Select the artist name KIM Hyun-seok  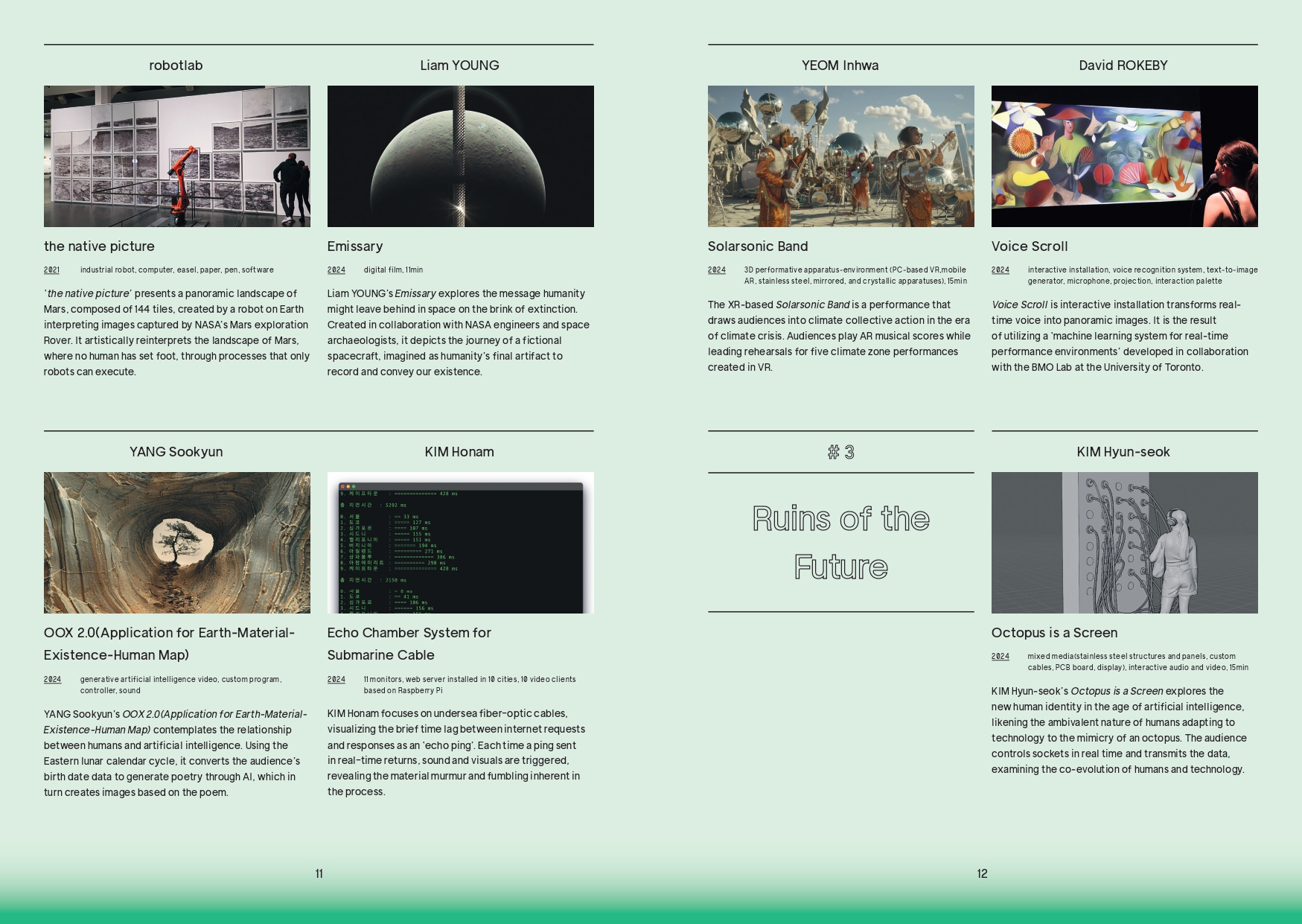pyautogui.click(x=1123, y=452)
